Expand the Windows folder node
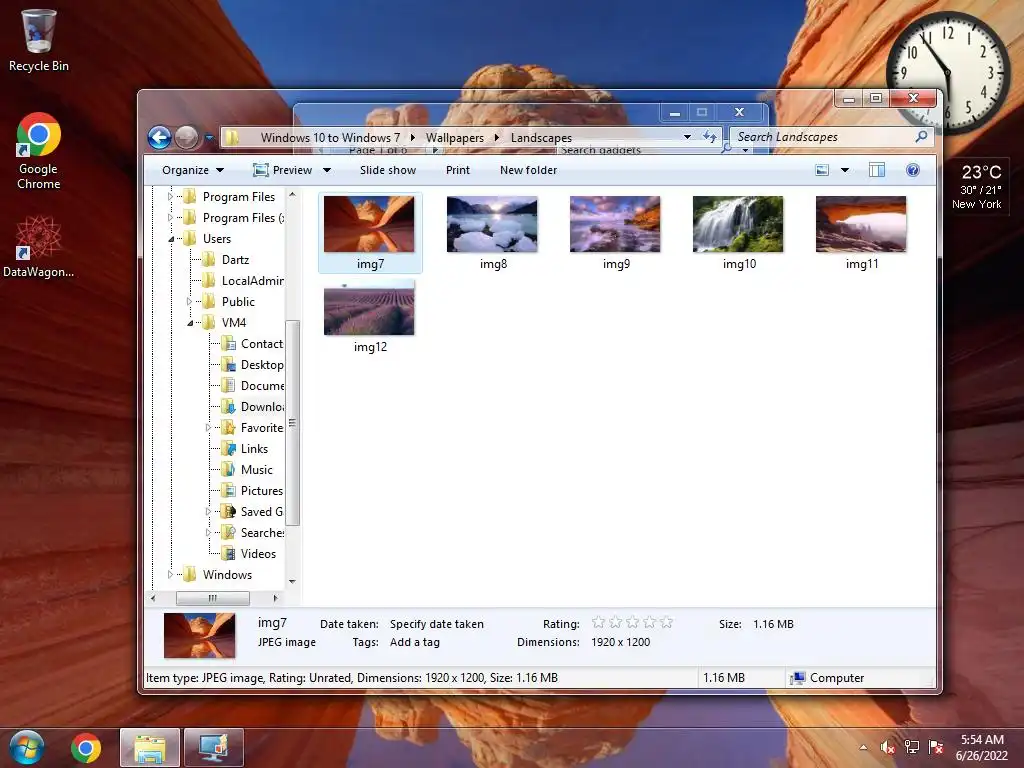The image size is (1024, 768). coord(170,575)
